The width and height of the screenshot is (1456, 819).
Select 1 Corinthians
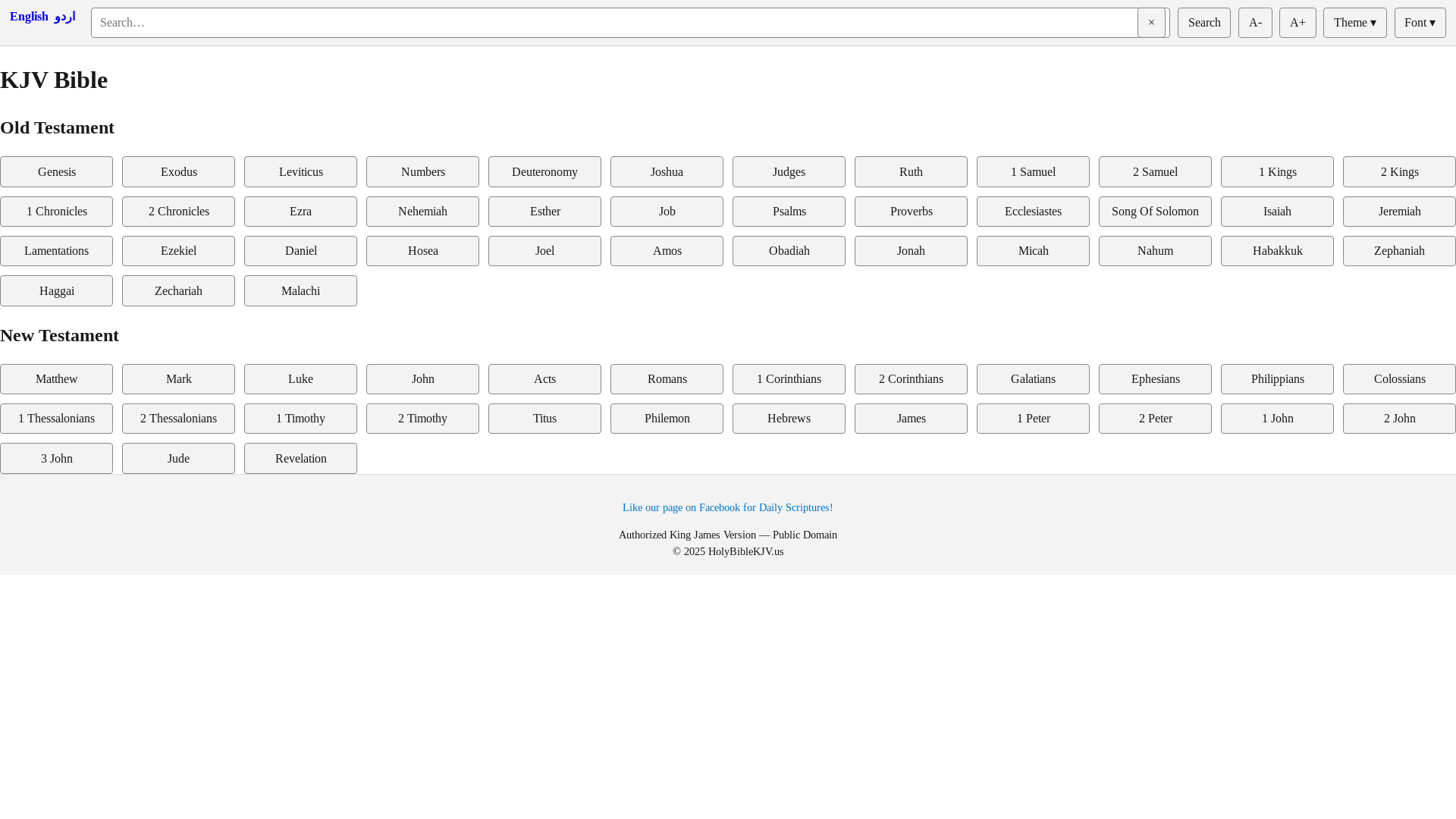[x=789, y=379]
